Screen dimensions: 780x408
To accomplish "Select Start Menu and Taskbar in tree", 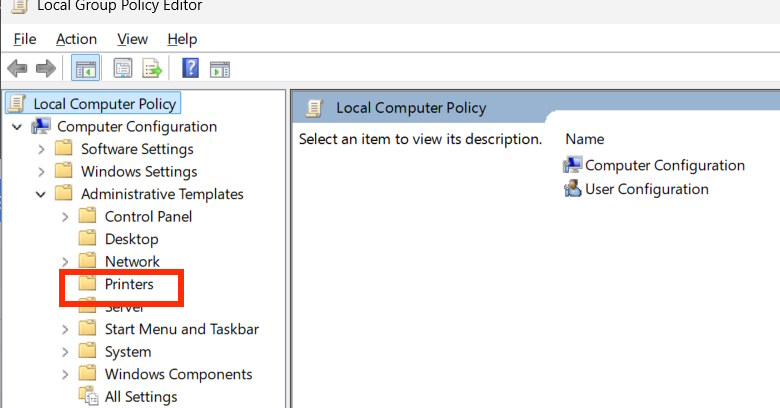I will pyautogui.click(x=182, y=329).
